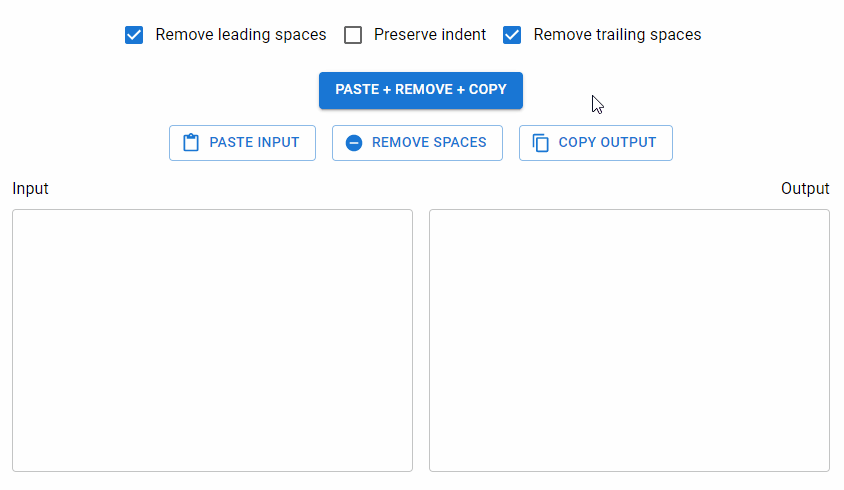Click the 'Output' heading label
Screen dimensions: 844x490
point(805,188)
